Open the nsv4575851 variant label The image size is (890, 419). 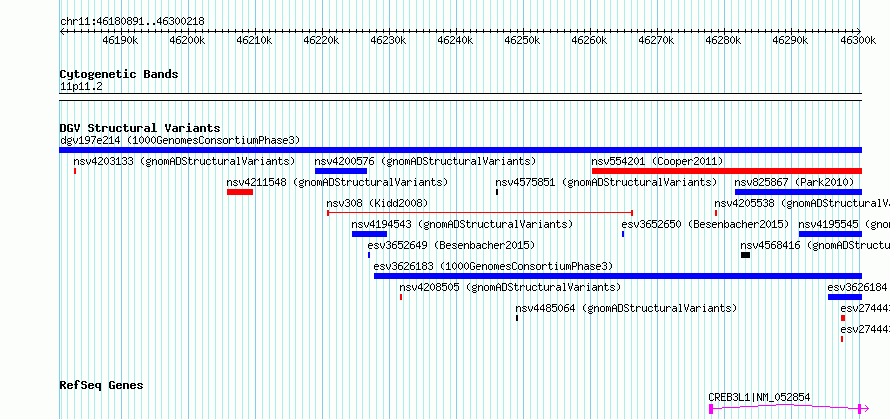click(606, 182)
